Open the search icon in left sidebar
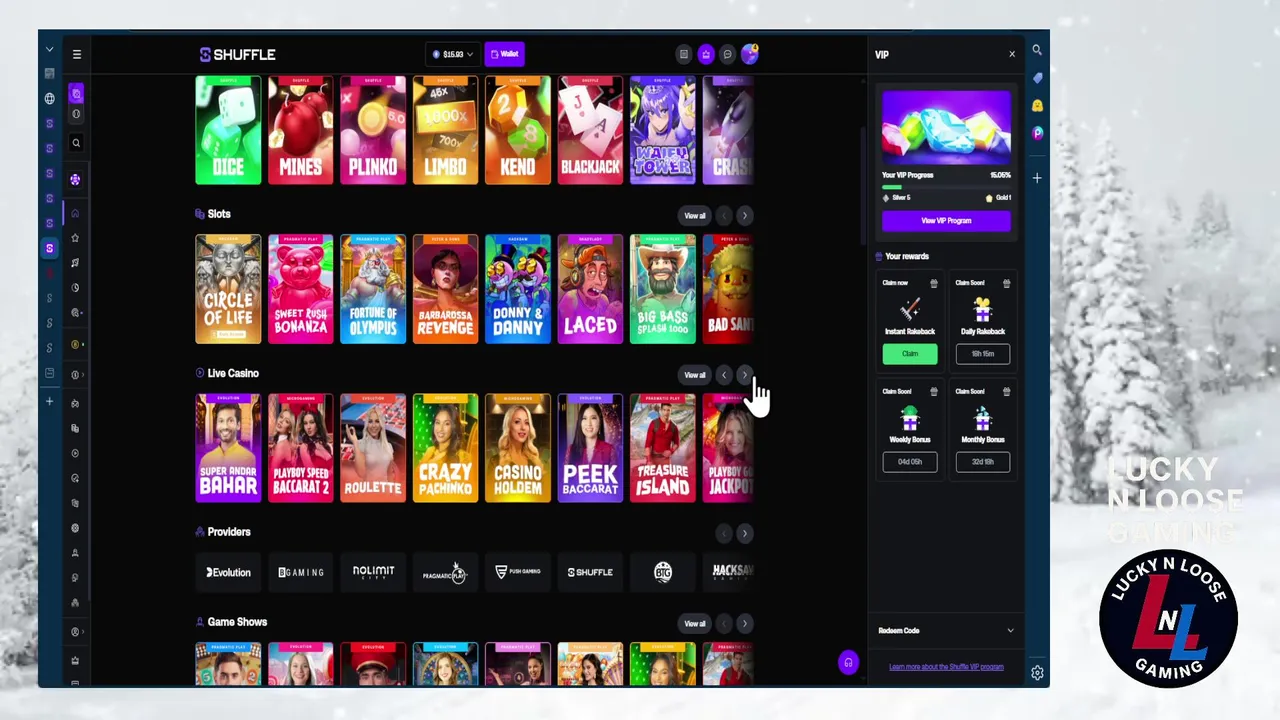 (x=76, y=143)
